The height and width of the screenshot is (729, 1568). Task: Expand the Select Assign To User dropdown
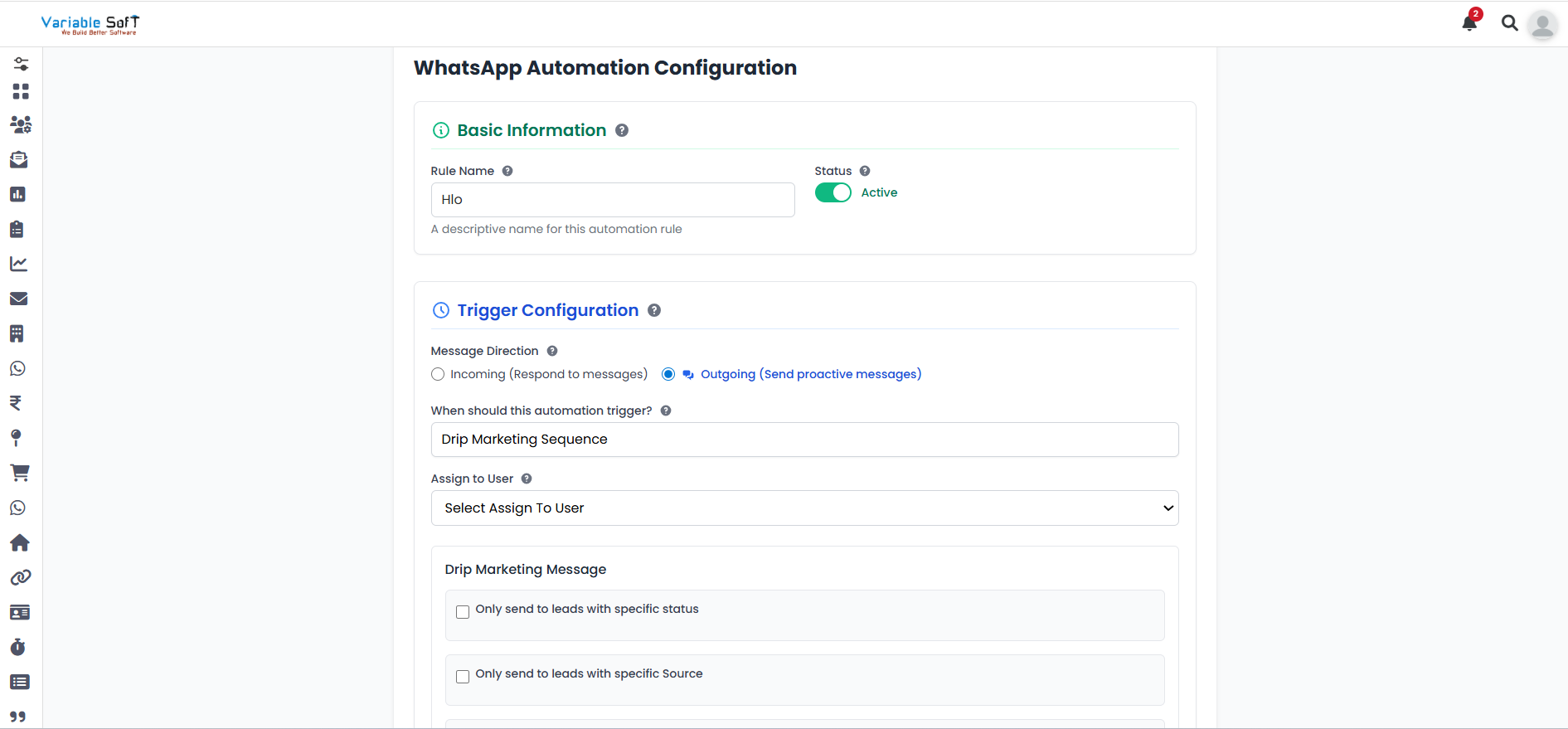[x=804, y=508]
